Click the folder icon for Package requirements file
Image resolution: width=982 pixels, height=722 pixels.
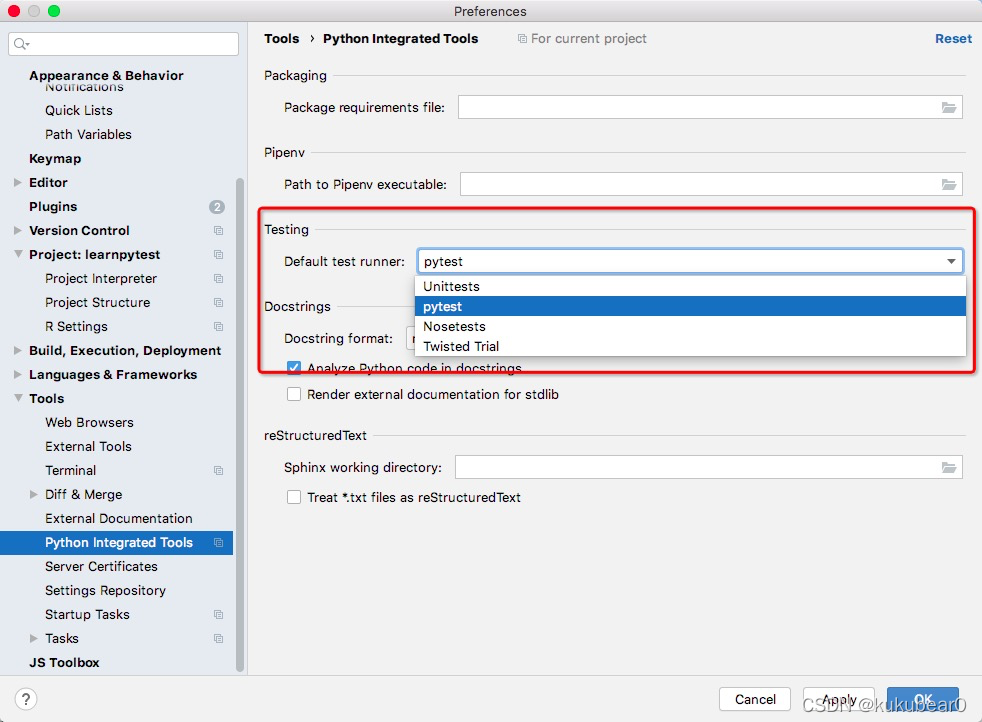click(x=949, y=108)
